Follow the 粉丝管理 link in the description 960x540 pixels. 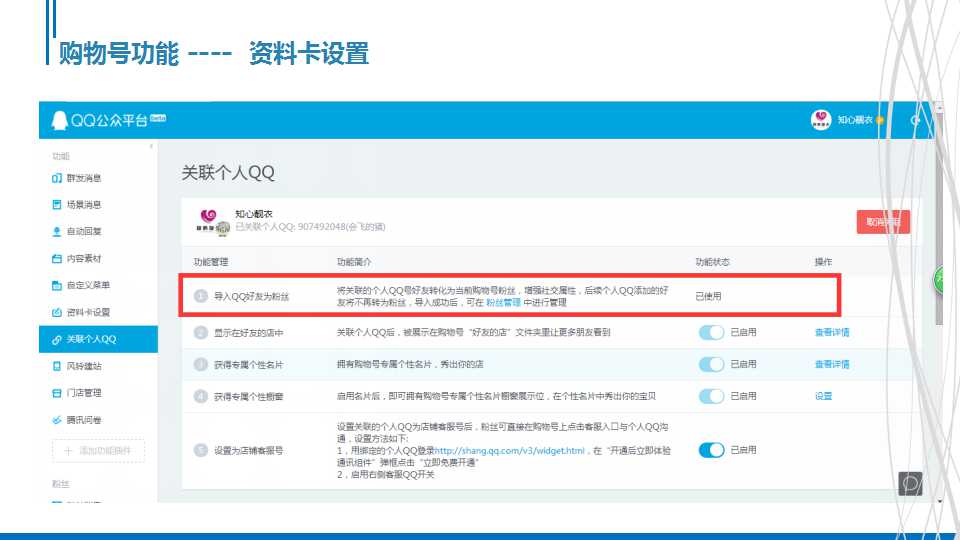503,302
